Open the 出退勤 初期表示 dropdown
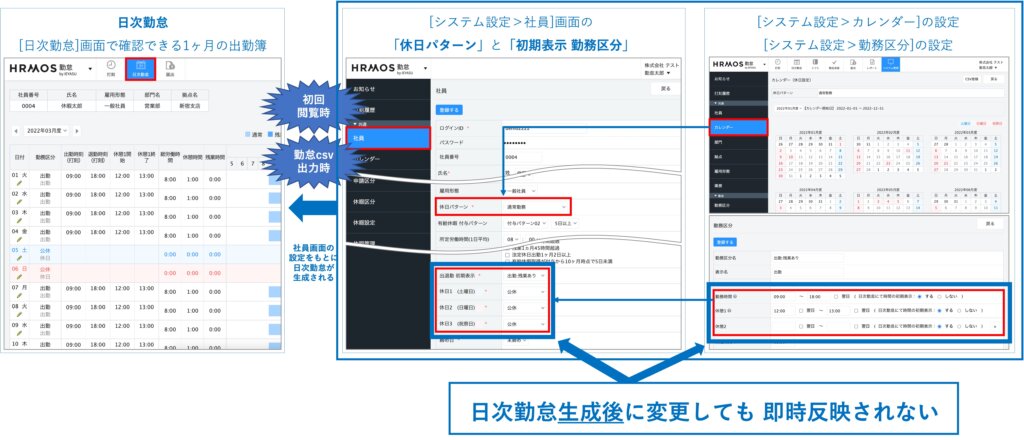1024x440 pixels. point(526,275)
